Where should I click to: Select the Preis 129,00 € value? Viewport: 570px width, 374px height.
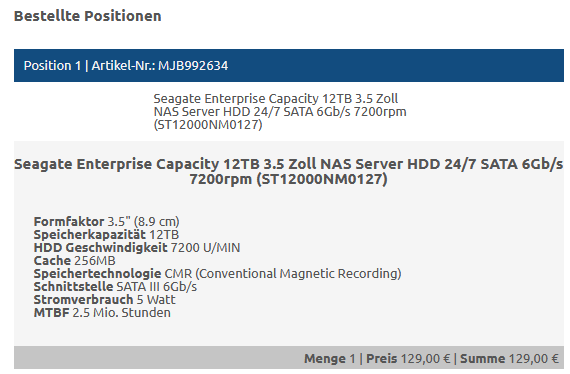[x=408, y=359]
